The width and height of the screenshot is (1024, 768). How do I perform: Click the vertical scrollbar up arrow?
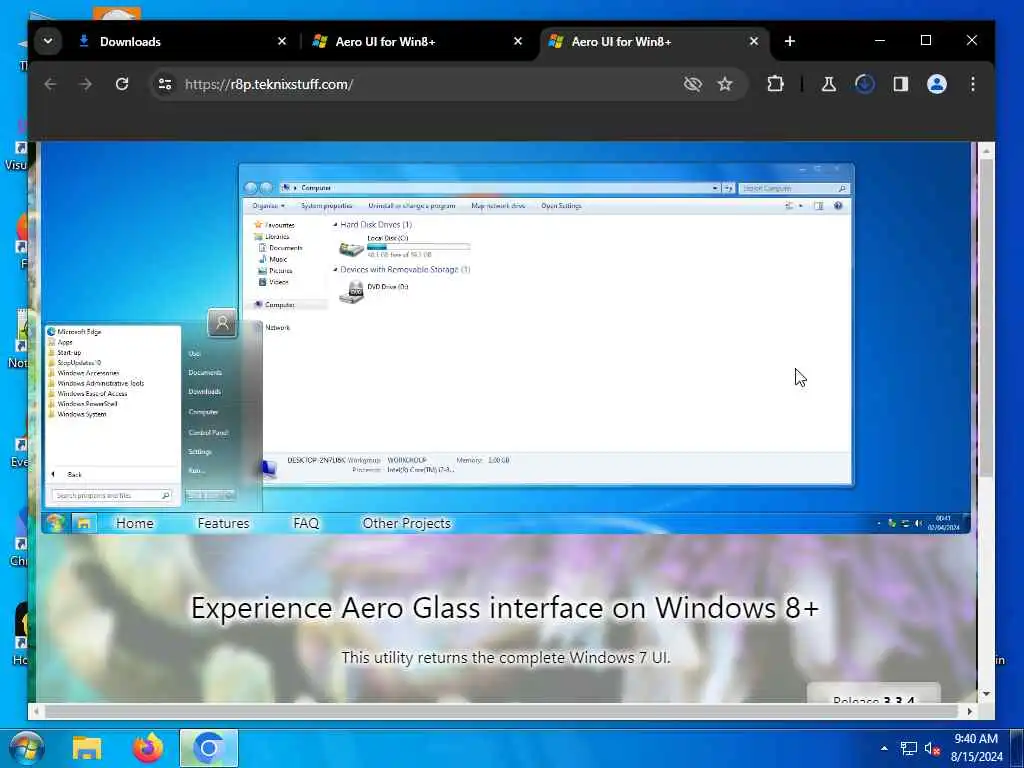pyautogui.click(x=986, y=150)
